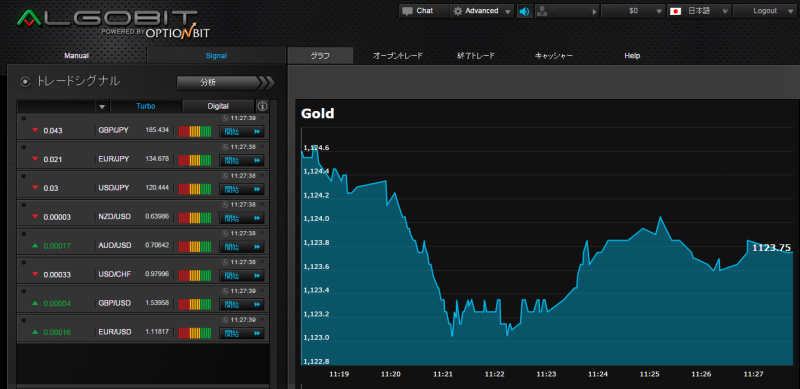
Task: Open the Chat speech bubble button
Action: (423, 11)
